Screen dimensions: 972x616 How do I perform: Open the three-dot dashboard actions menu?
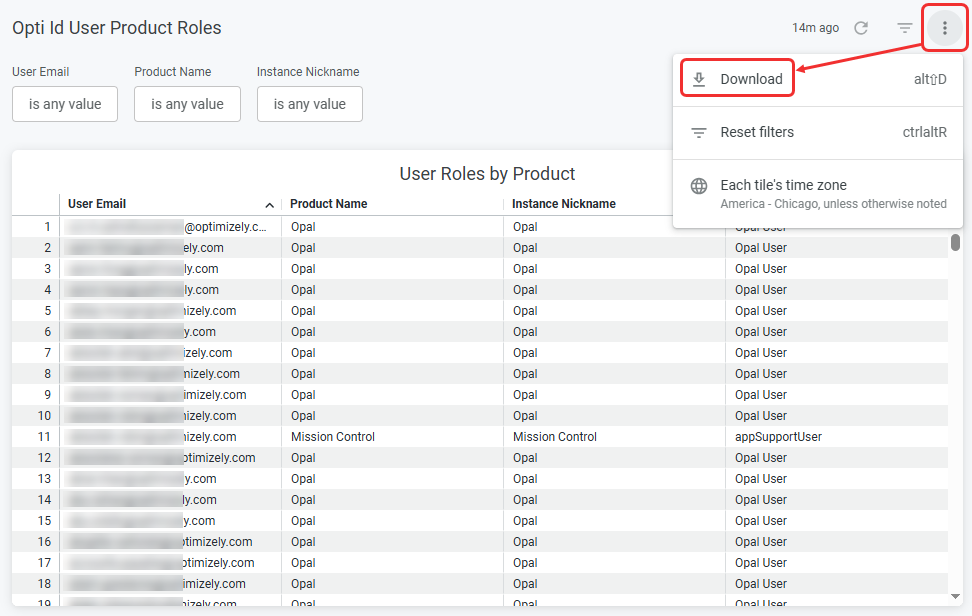coord(945,28)
